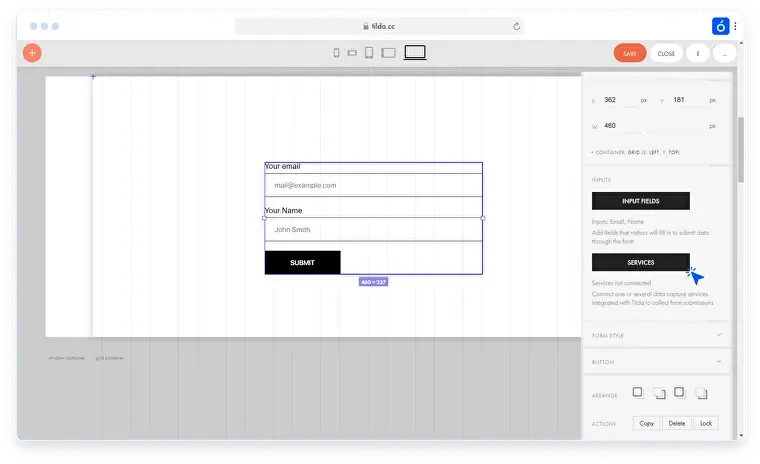The width and height of the screenshot is (760, 464).
Task: Select the desktop laptop screen view
Action: (415, 52)
